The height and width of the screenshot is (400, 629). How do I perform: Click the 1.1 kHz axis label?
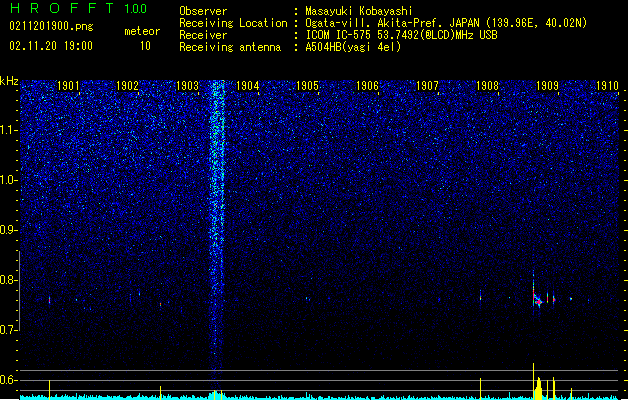coord(9,130)
